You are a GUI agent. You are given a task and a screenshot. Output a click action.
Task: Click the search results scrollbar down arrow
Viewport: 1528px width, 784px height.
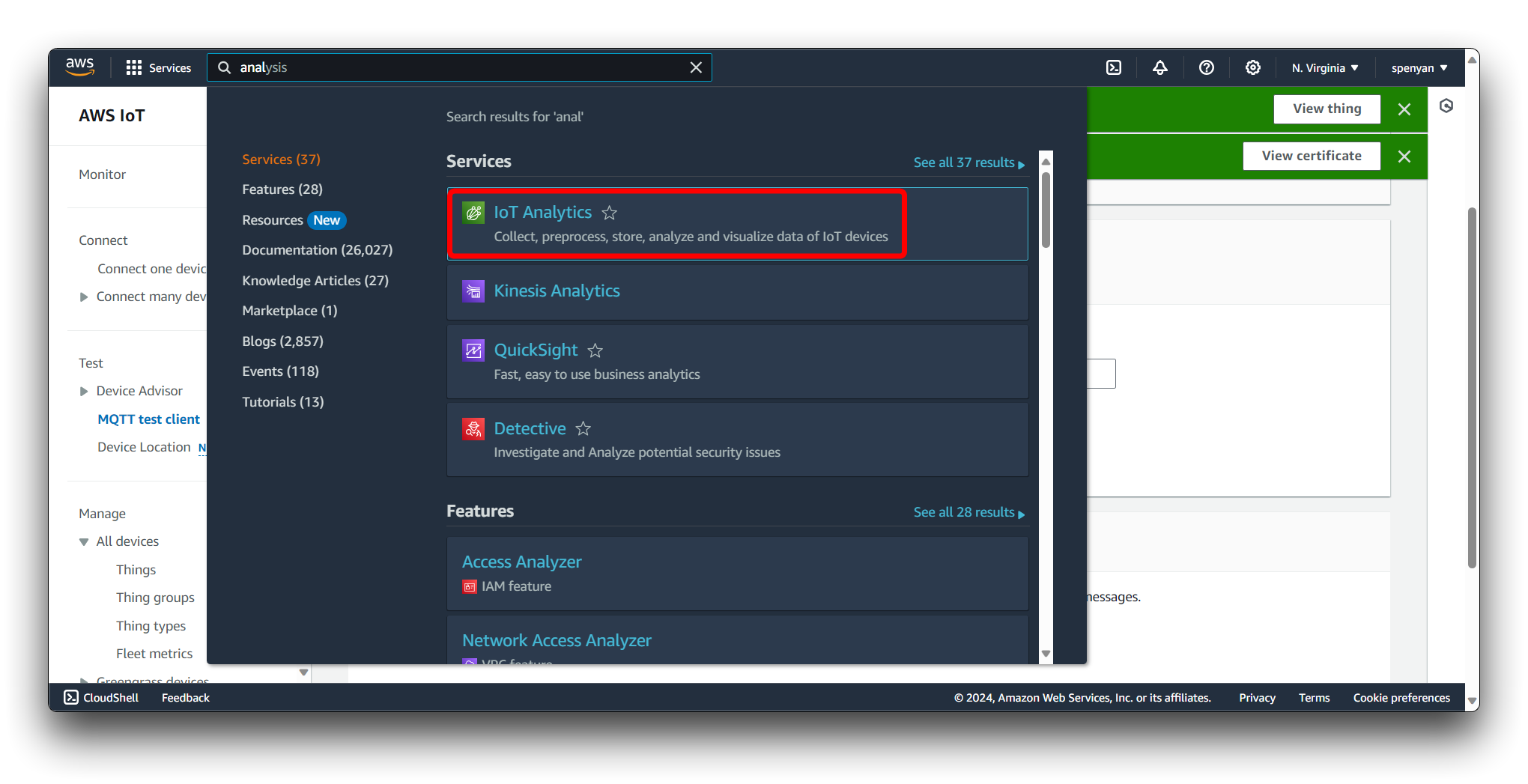1046,654
